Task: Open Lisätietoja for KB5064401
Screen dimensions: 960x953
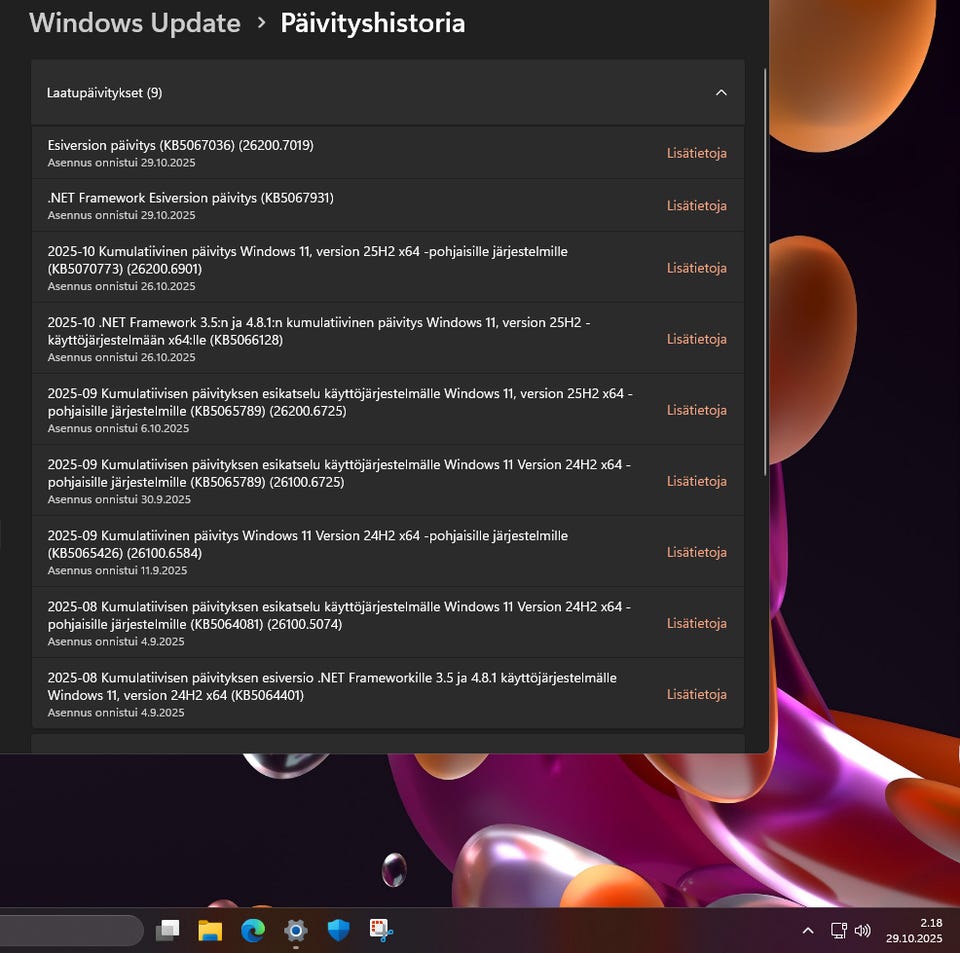Action: [697, 694]
